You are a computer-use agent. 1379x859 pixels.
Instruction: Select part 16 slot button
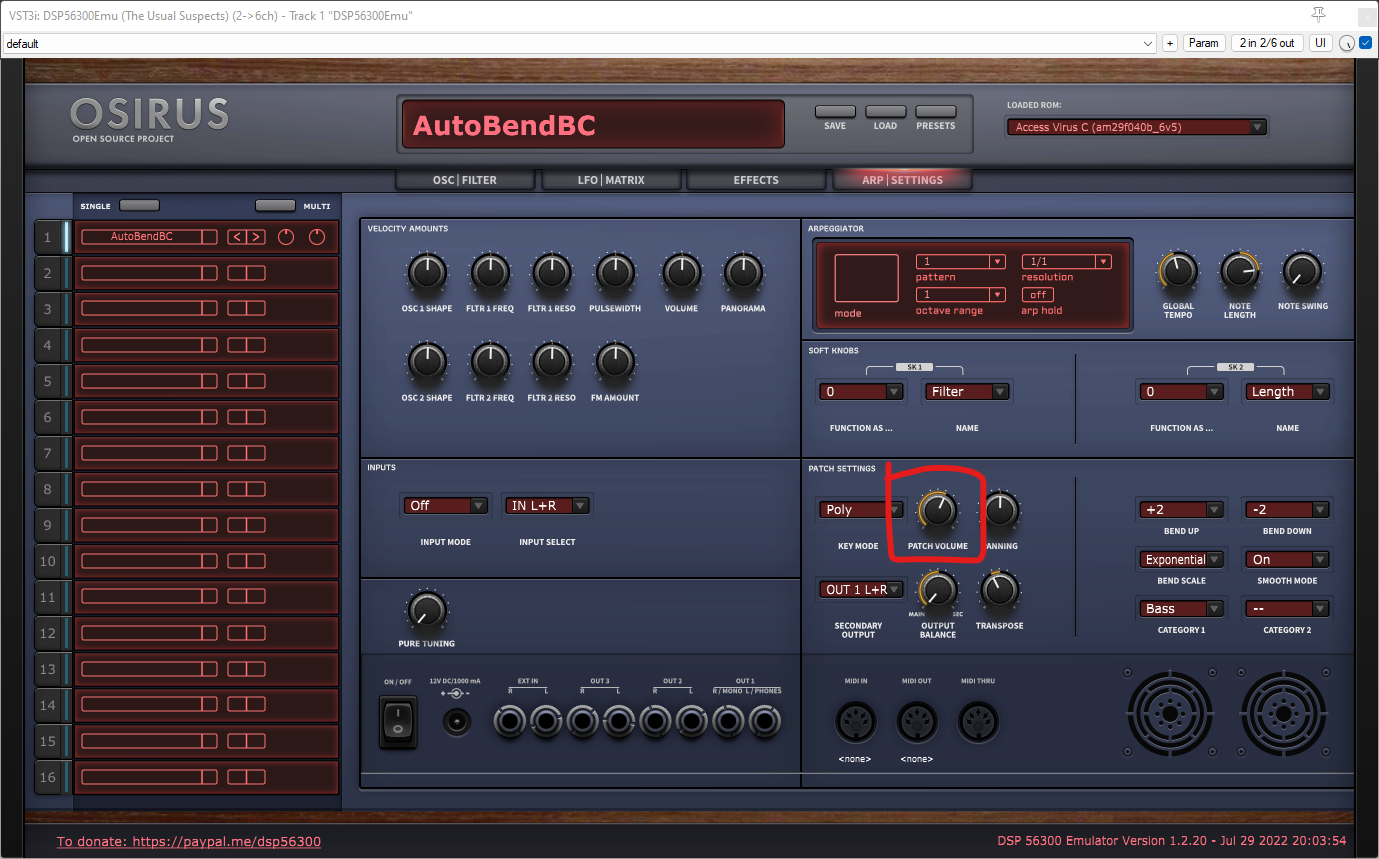click(48, 777)
